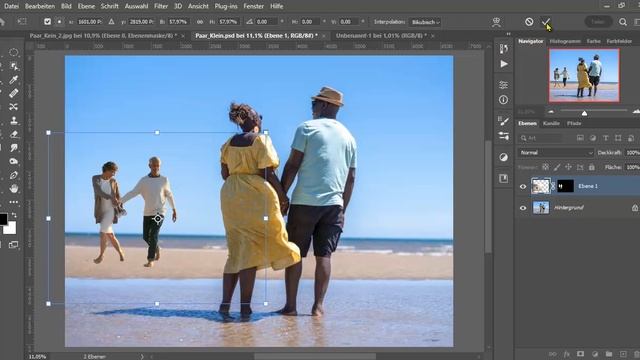
Task: Toggle the reference point checkbox
Action: (x=47, y=22)
